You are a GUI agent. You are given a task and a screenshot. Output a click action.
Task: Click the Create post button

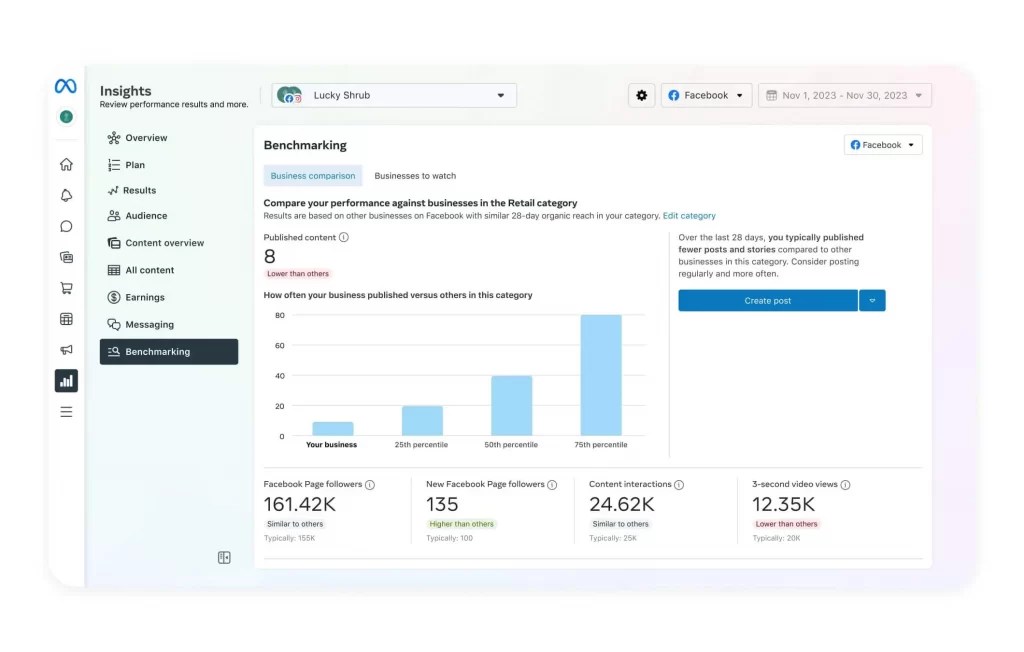pyautogui.click(x=767, y=300)
